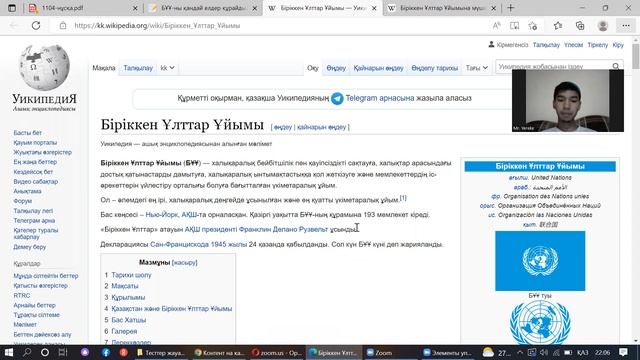640x360 pixels.
Task: Open the taskbar clock showing 22:06
Action: (x=602, y=352)
